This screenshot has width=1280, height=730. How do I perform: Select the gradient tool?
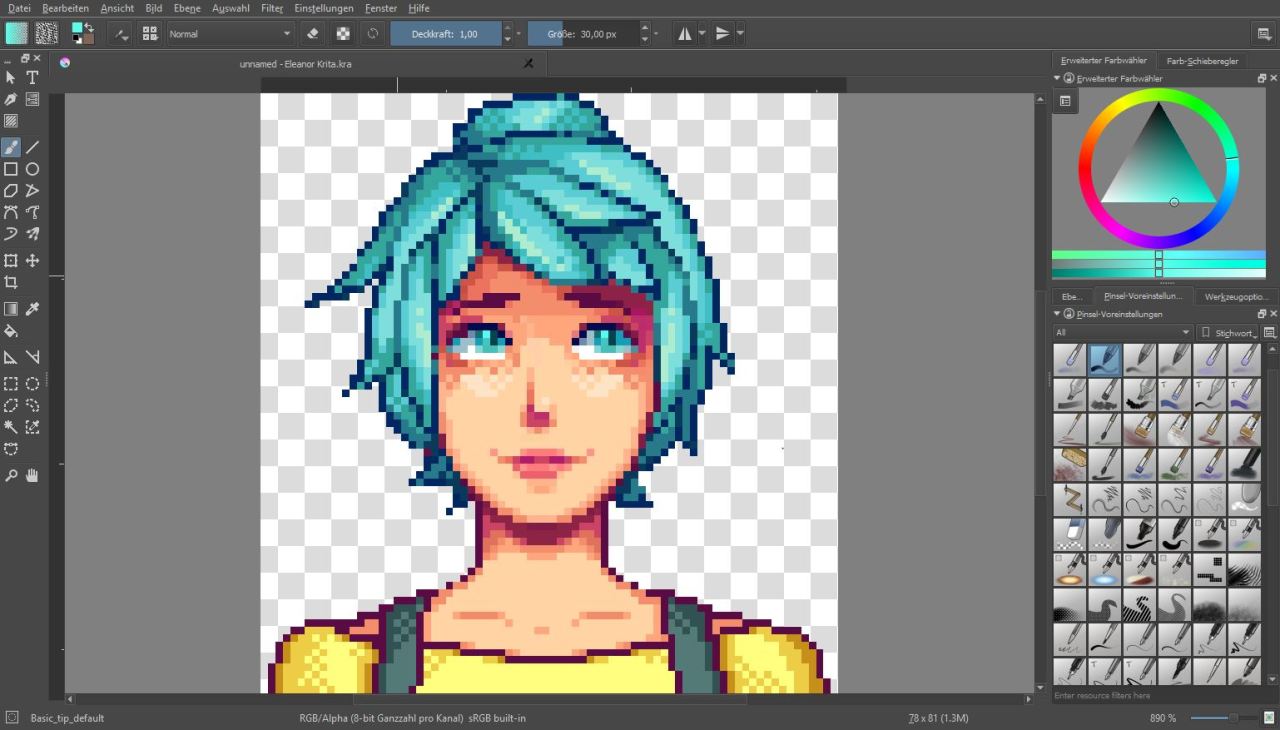tap(11, 309)
